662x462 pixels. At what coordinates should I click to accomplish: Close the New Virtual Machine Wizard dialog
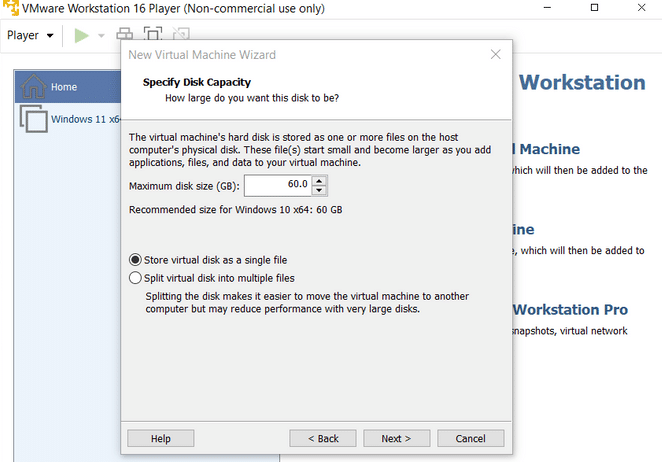click(x=495, y=54)
